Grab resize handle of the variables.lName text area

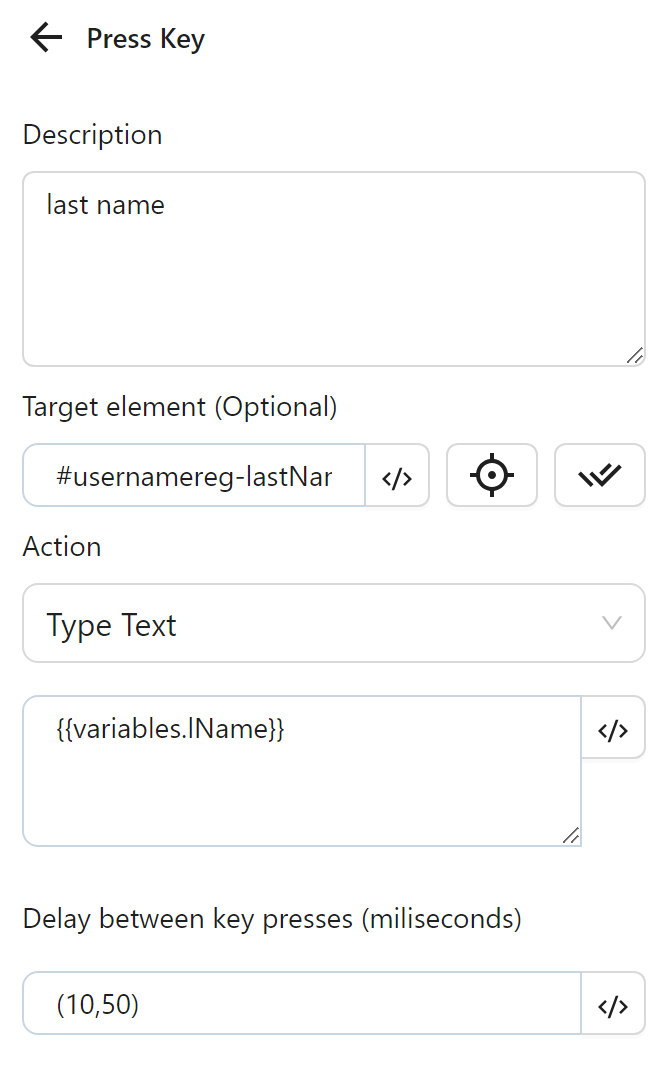coord(570,835)
